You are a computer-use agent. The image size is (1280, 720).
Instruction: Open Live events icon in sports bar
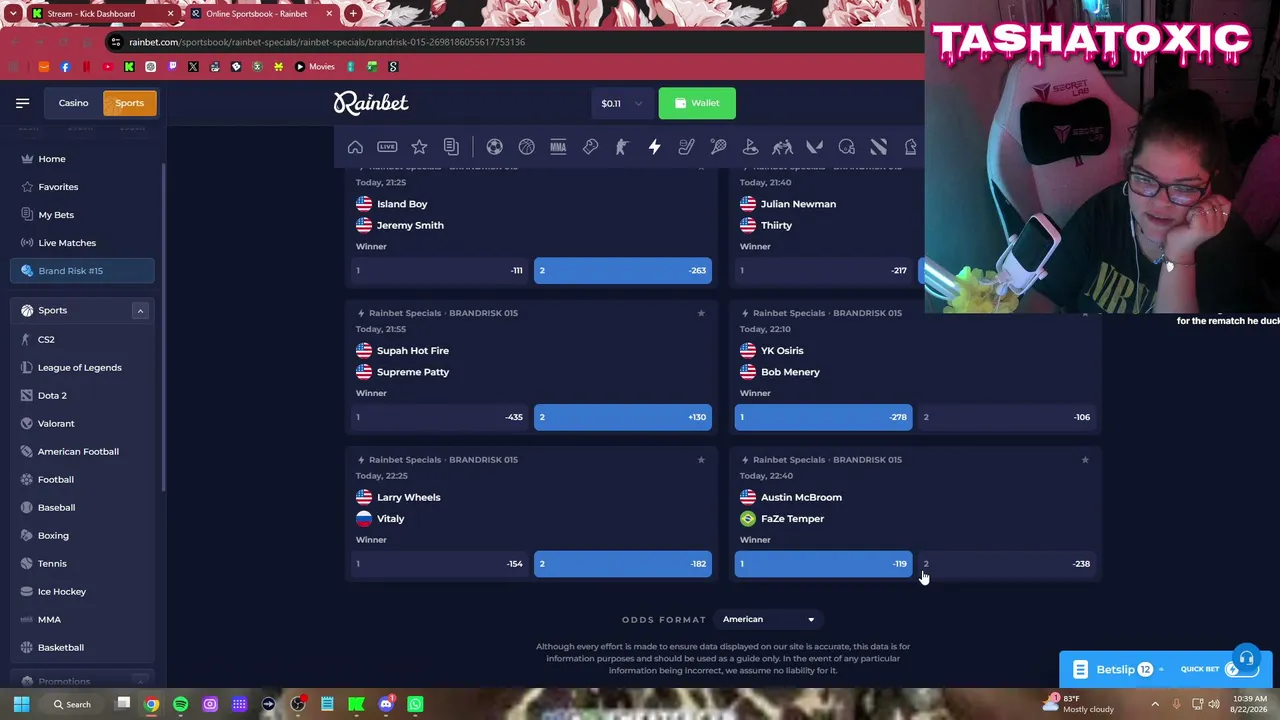(387, 147)
